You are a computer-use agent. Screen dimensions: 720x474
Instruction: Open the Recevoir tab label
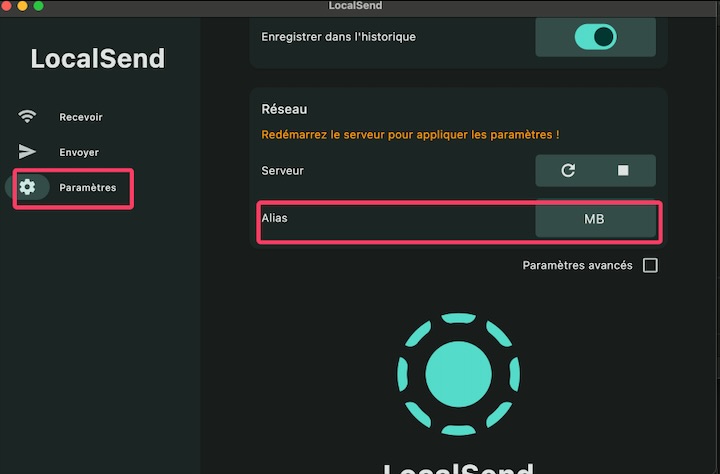80,117
